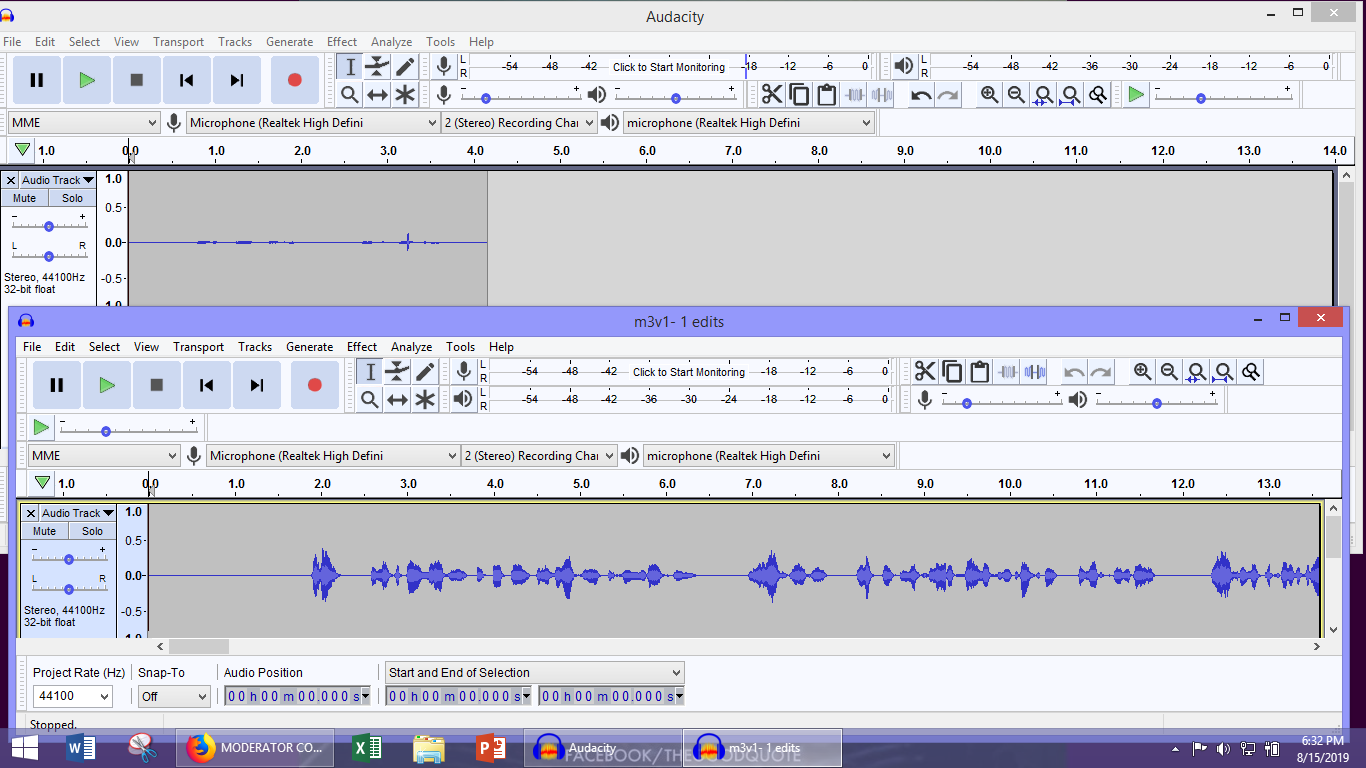Click Skip to Start transport button
The image size is (1366, 768).
click(187, 80)
